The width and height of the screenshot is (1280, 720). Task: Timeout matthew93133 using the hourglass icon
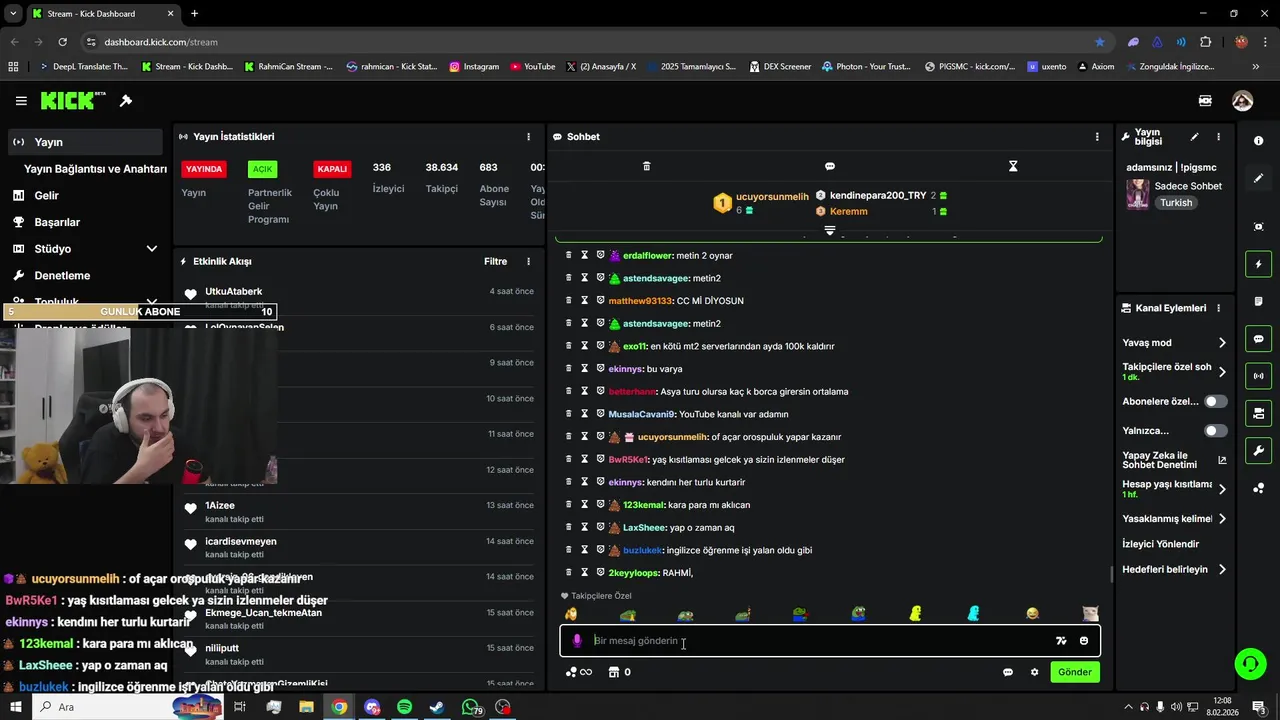(585, 301)
